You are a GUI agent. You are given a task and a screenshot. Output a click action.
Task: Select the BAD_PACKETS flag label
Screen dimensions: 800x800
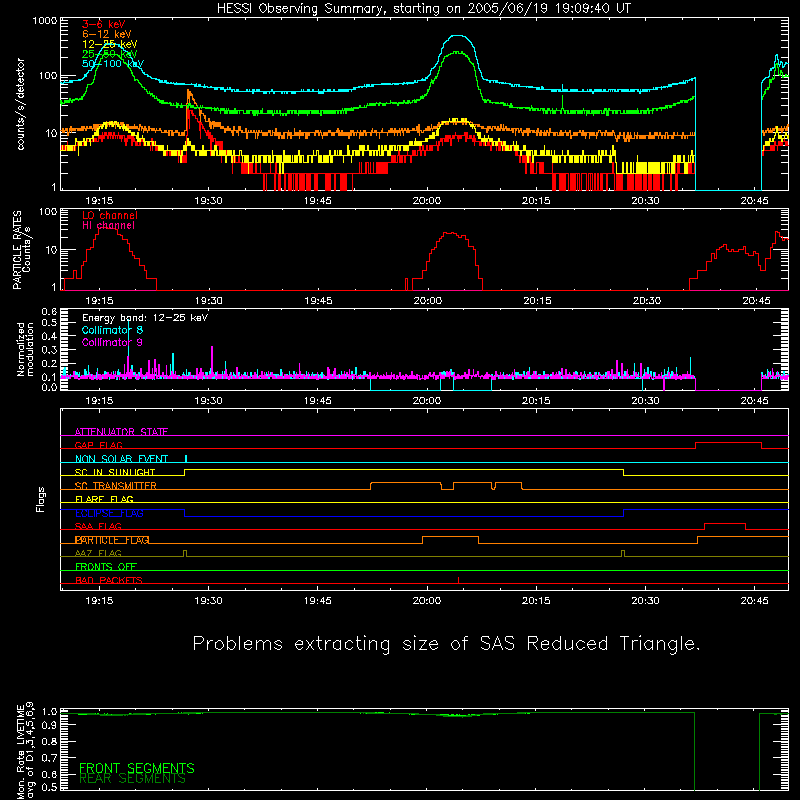click(x=109, y=581)
